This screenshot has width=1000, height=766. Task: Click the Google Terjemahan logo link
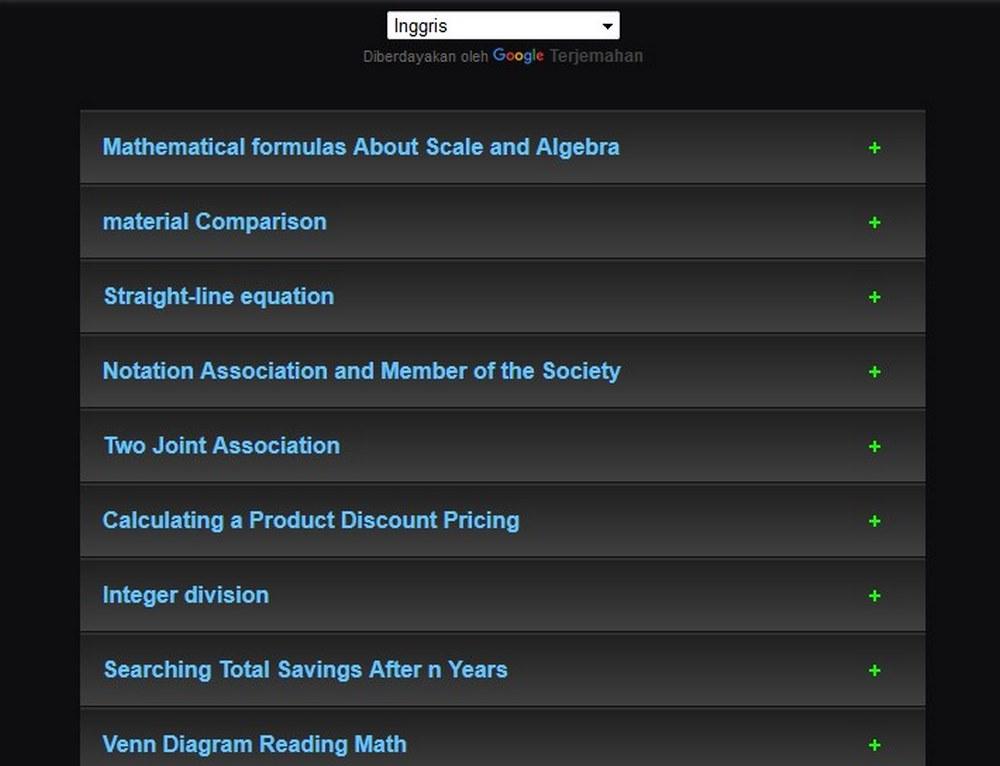click(568, 56)
